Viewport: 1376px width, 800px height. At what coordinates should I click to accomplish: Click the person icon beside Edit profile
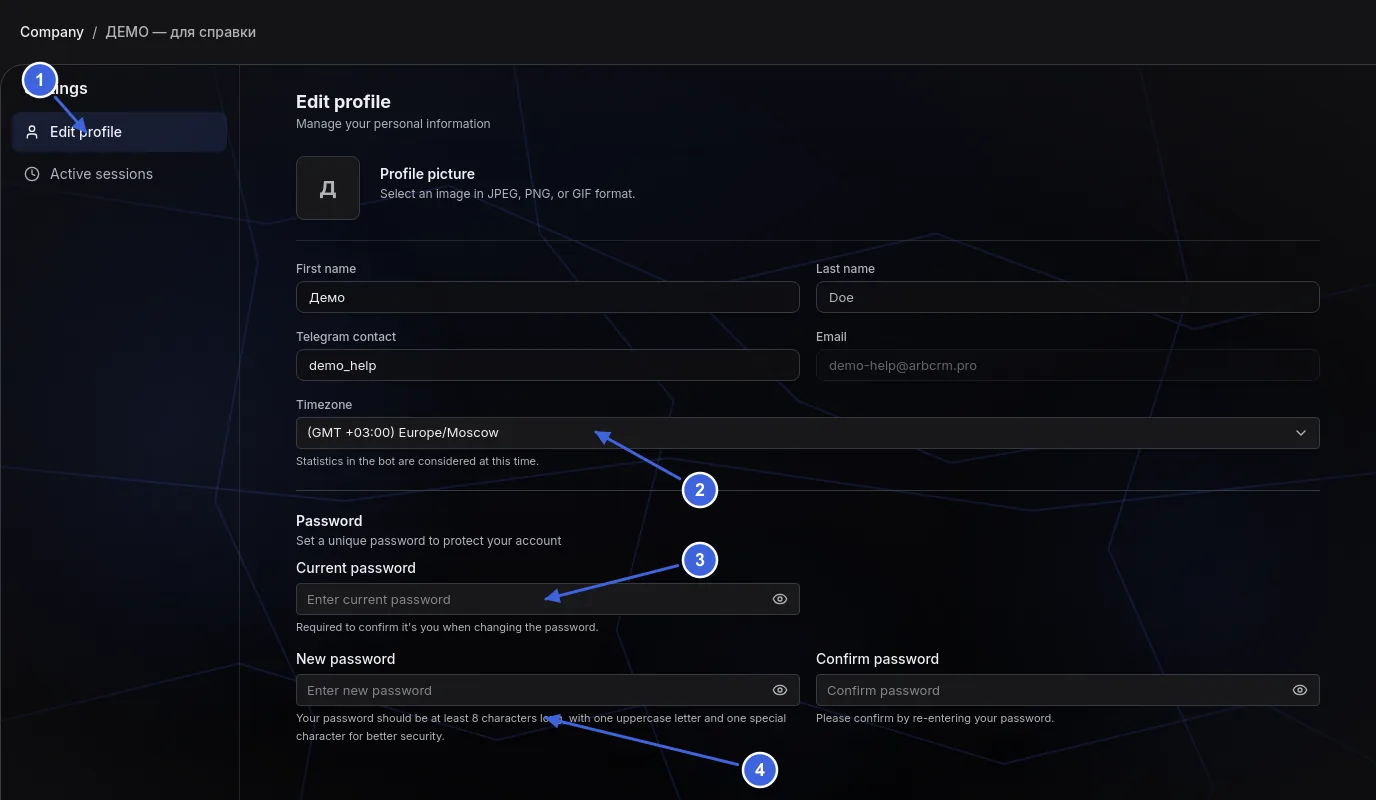click(x=32, y=132)
